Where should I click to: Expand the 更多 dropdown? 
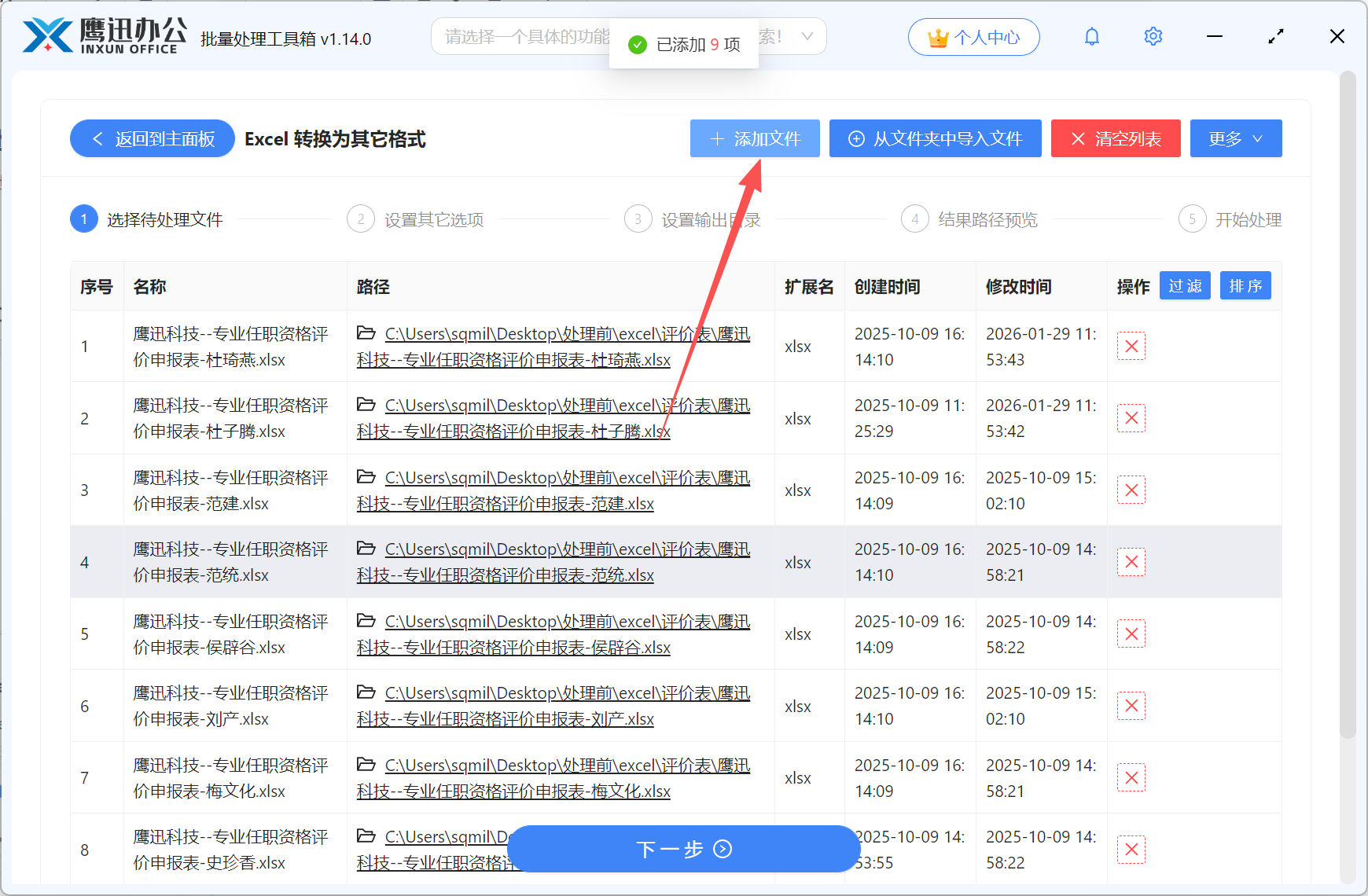pyautogui.click(x=1235, y=138)
